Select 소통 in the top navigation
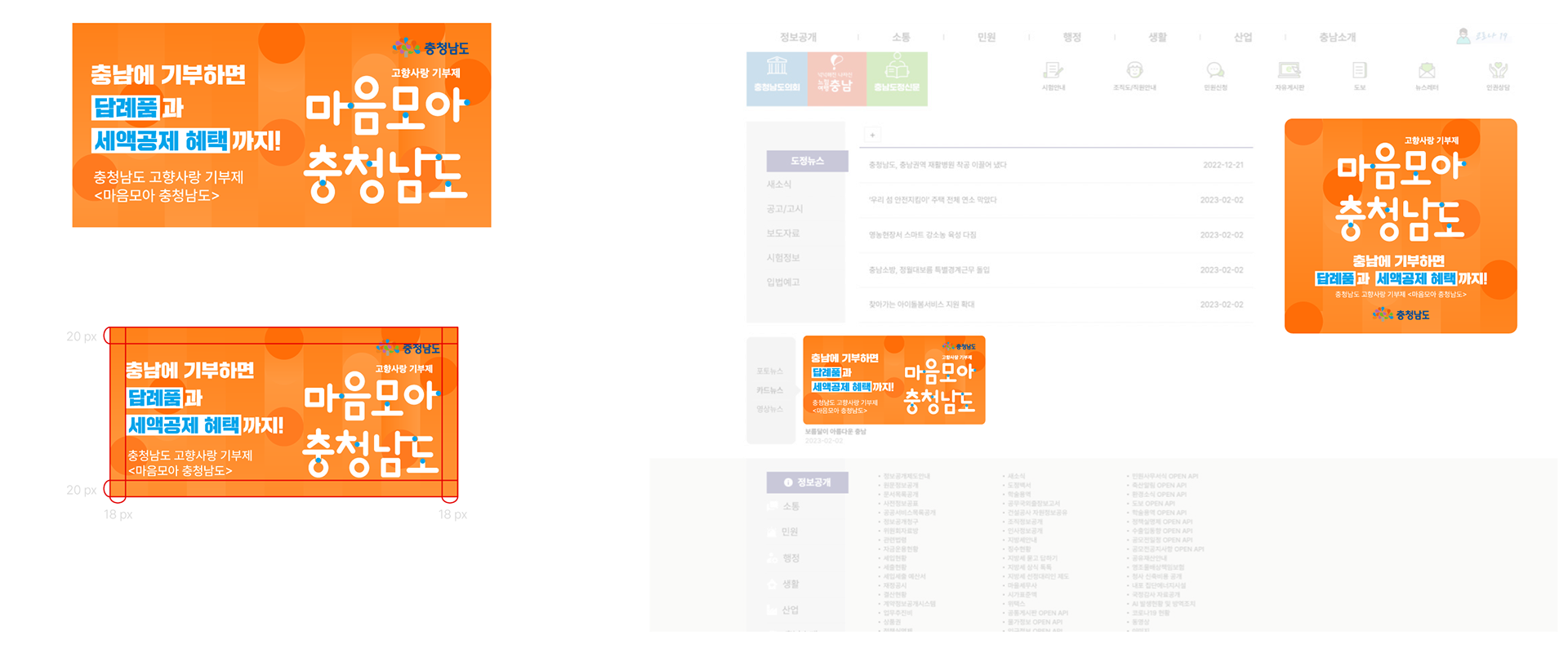Image resolution: width=1568 pixels, height=667 pixels. tap(901, 37)
